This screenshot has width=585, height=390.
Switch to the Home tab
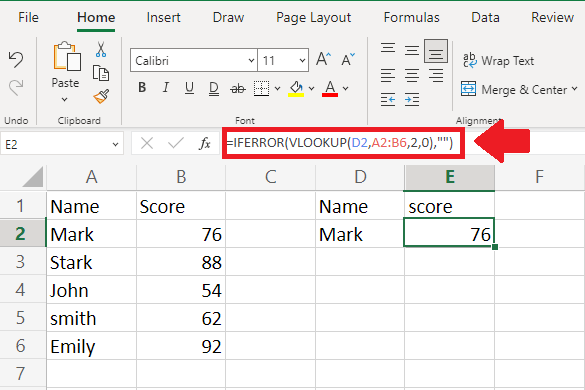(96, 17)
